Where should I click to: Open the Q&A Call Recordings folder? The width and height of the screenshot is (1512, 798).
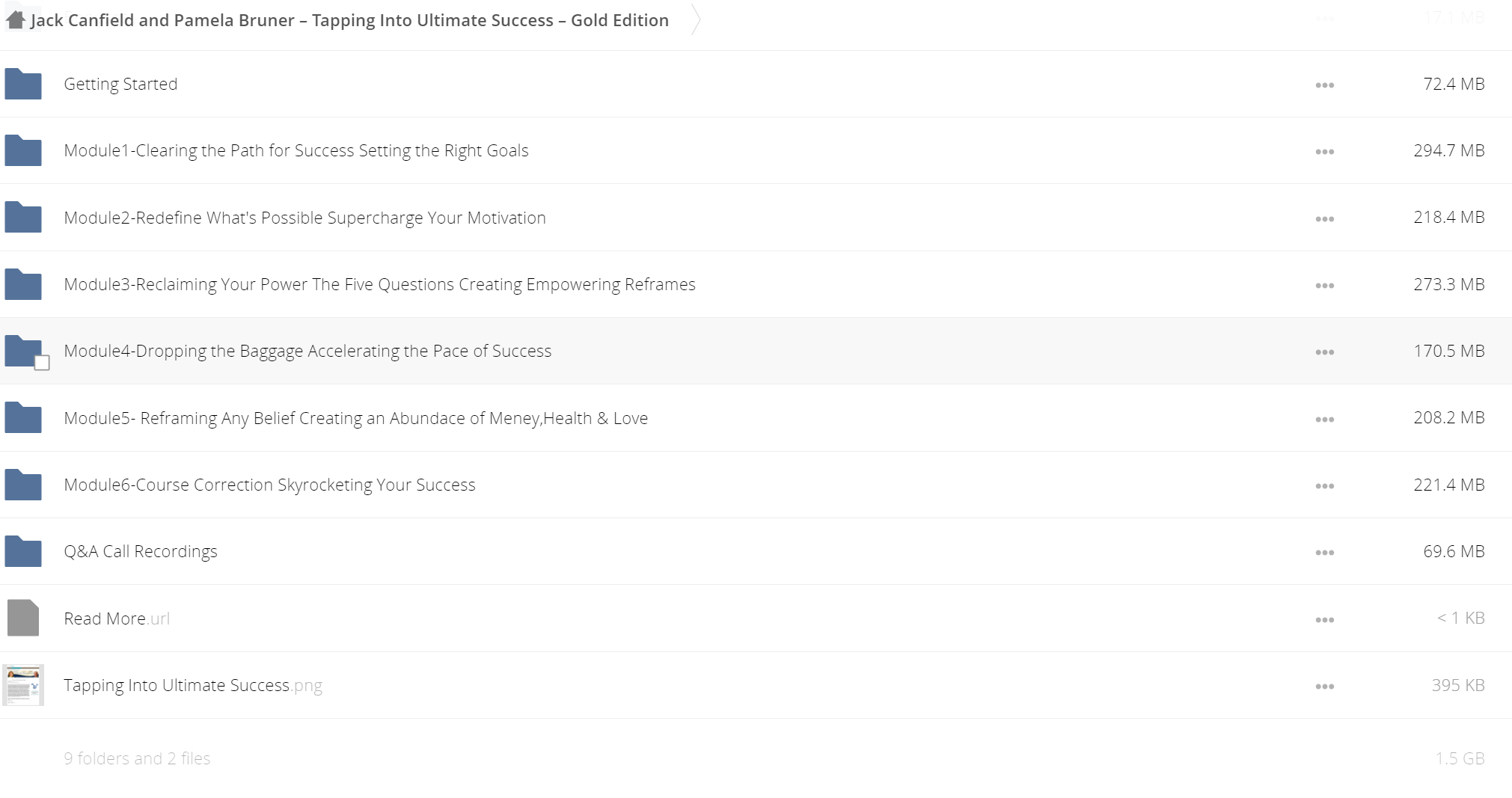coord(140,551)
